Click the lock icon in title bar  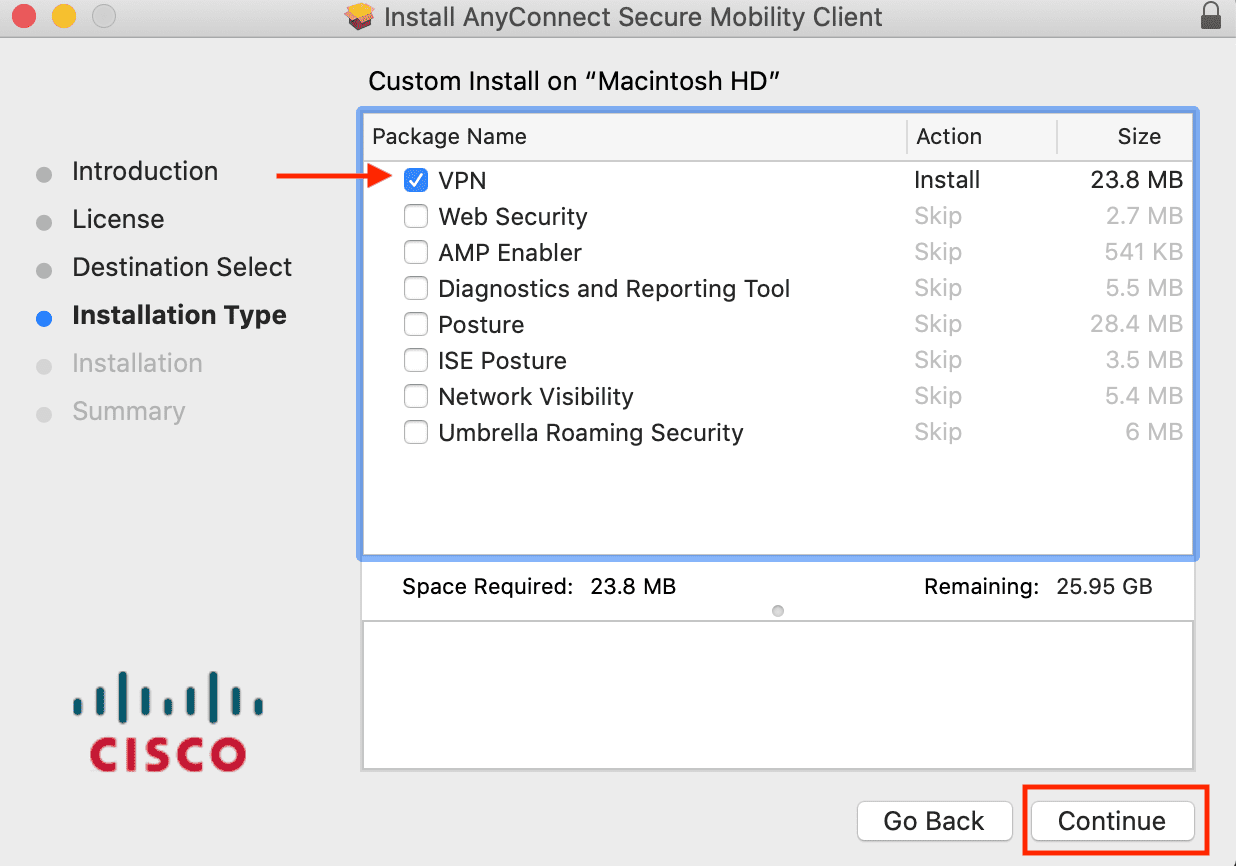[x=1211, y=17]
